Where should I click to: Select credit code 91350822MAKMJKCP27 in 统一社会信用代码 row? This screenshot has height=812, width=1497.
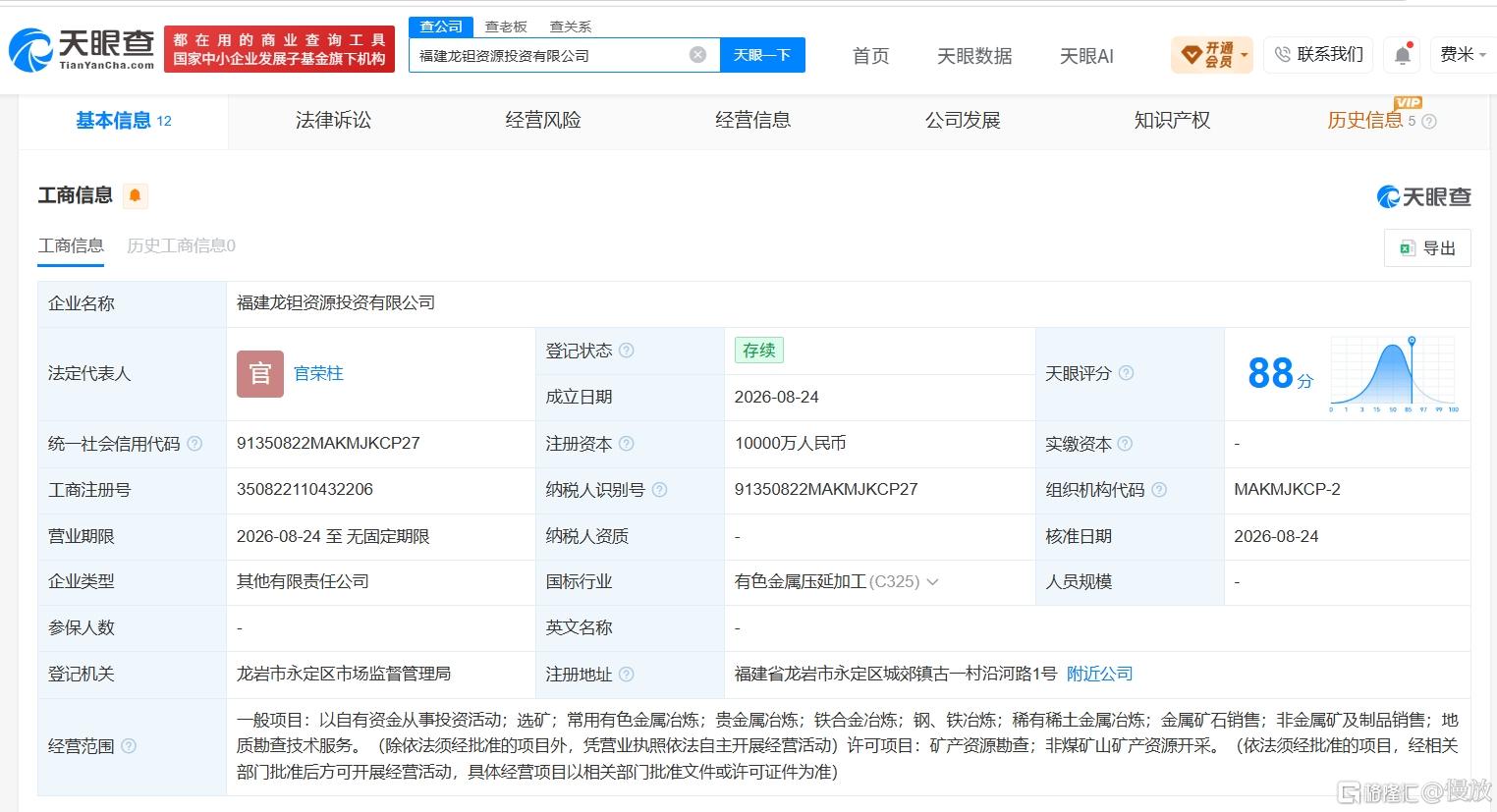click(x=328, y=444)
